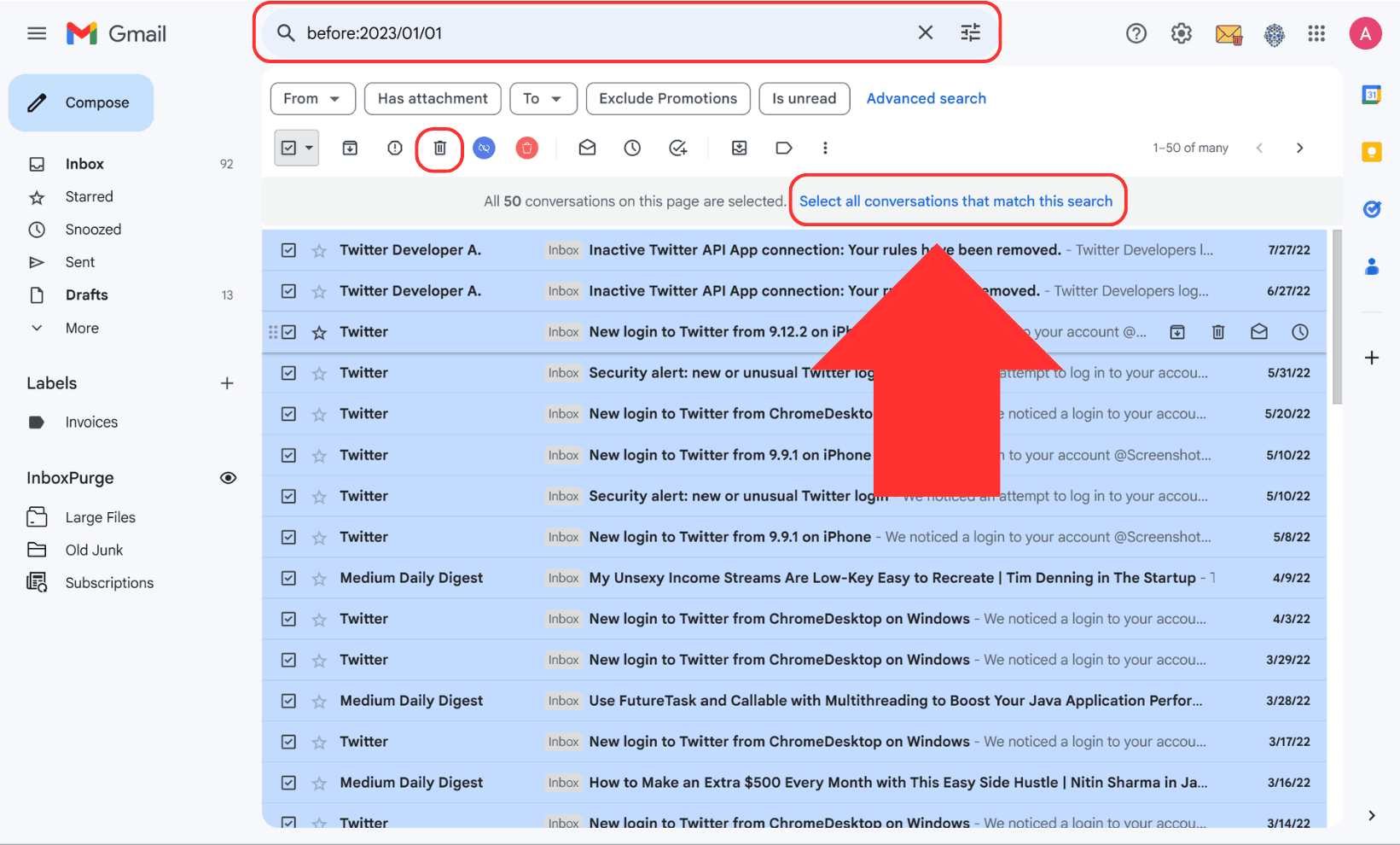Apply the Exclude Promotions filter chip
Image resolution: width=1400 pixels, height=845 pixels.
pyautogui.click(x=668, y=98)
